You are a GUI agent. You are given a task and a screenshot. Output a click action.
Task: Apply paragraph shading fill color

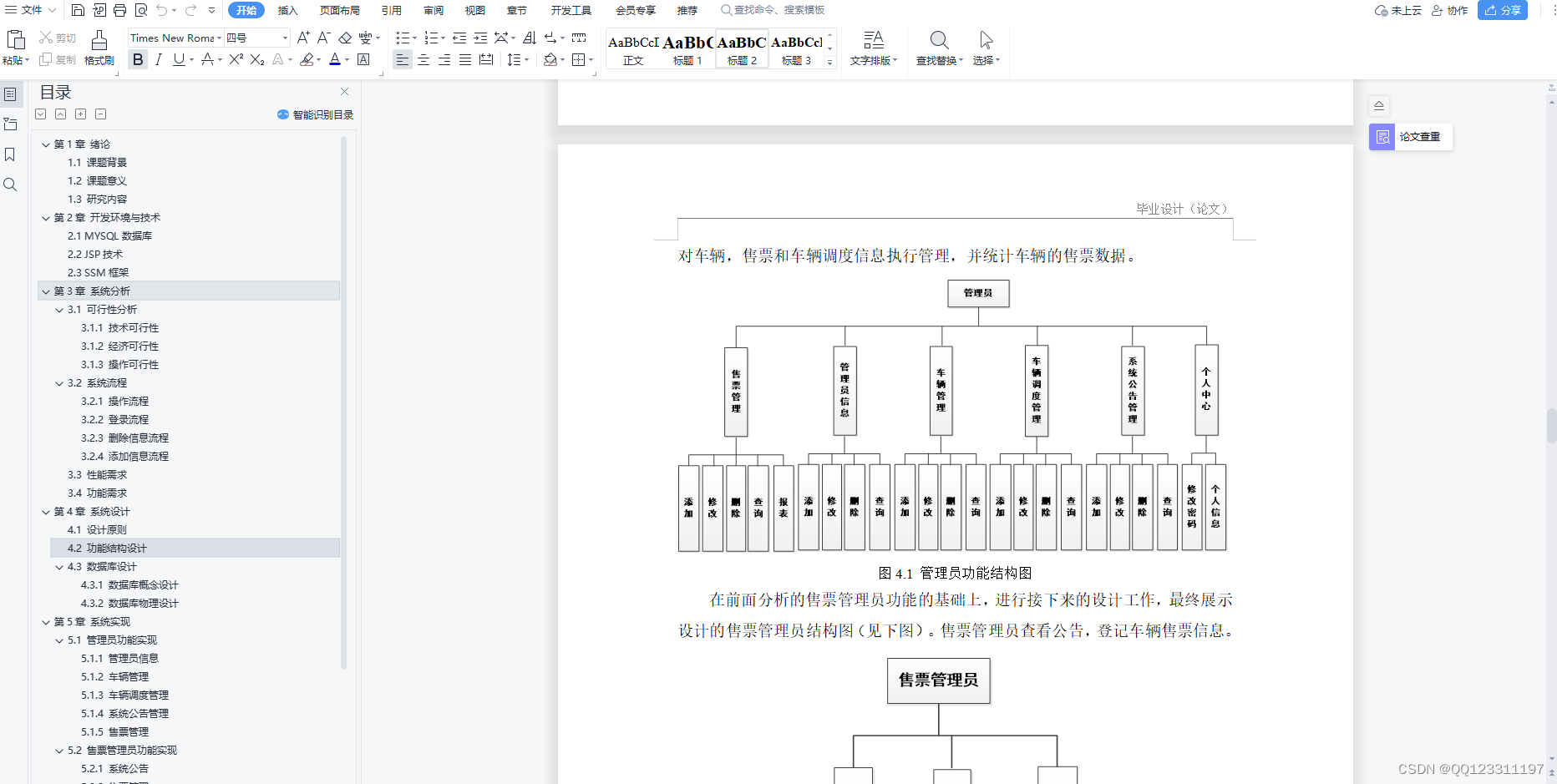click(x=550, y=59)
